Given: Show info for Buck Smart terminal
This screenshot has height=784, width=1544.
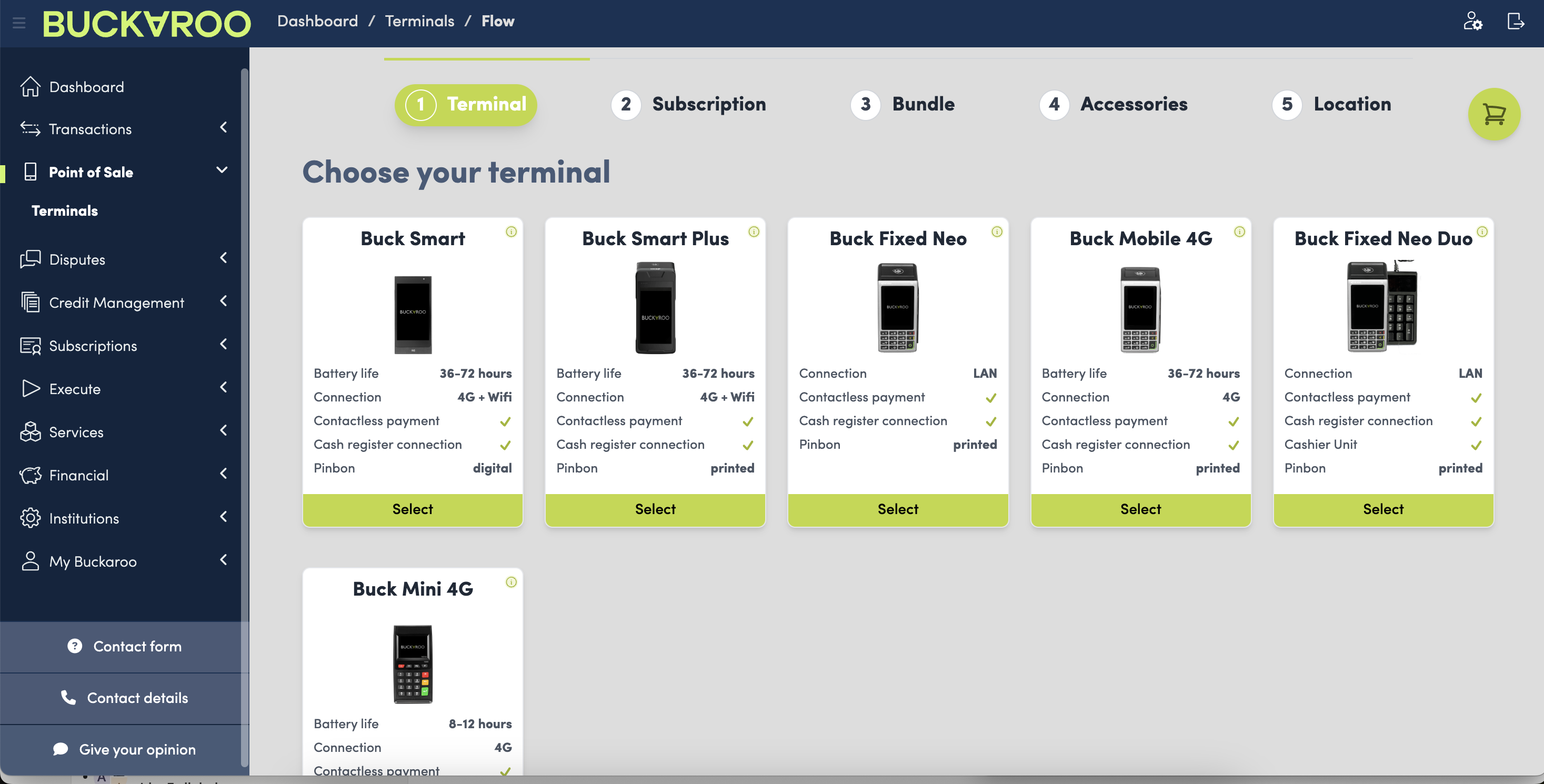Looking at the screenshot, I should point(512,232).
